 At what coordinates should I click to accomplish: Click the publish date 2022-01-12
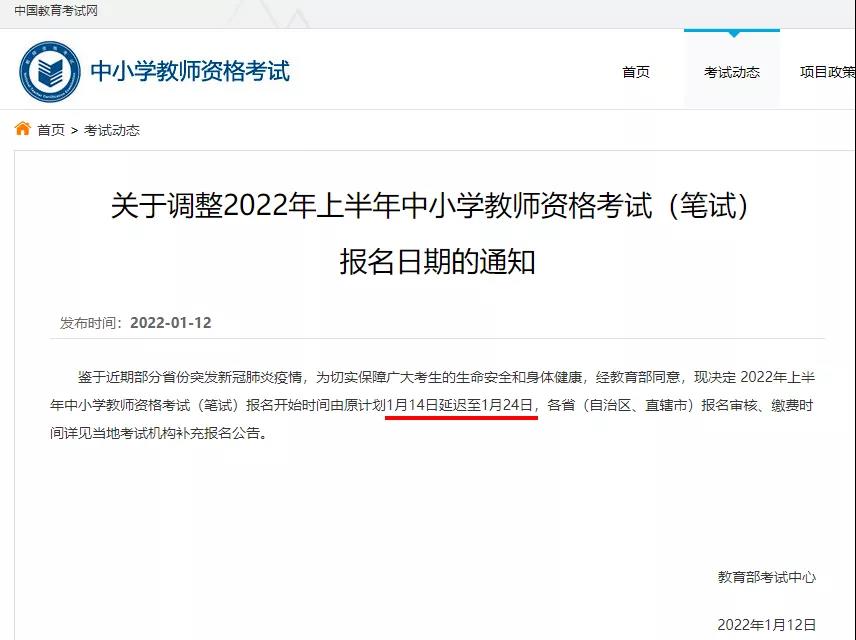coord(171,323)
